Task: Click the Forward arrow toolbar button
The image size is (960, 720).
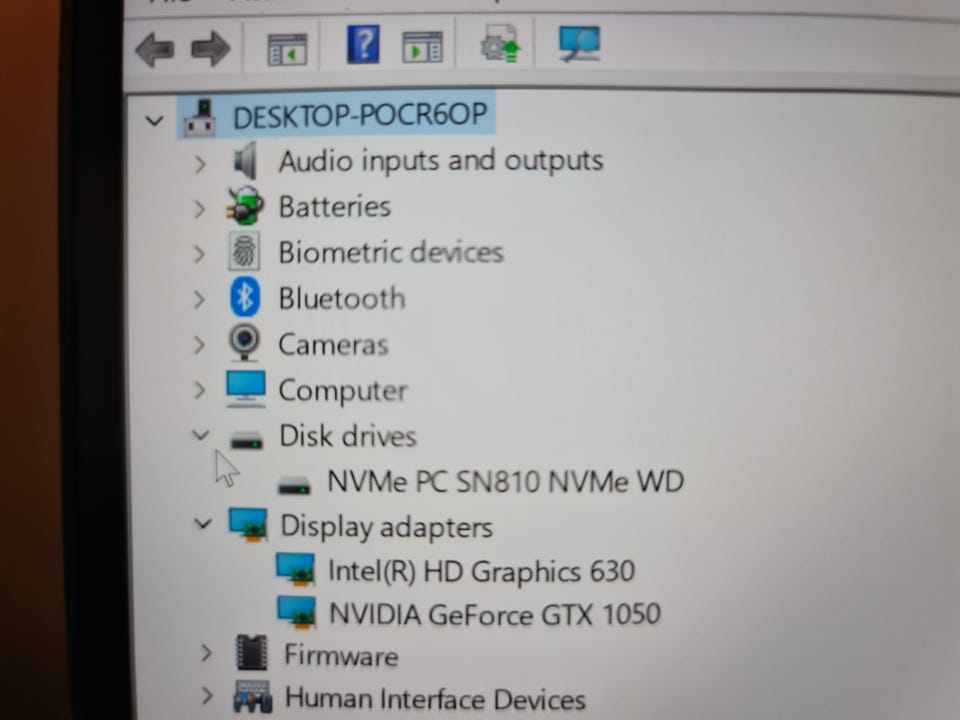Action: (x=211, y=49)
